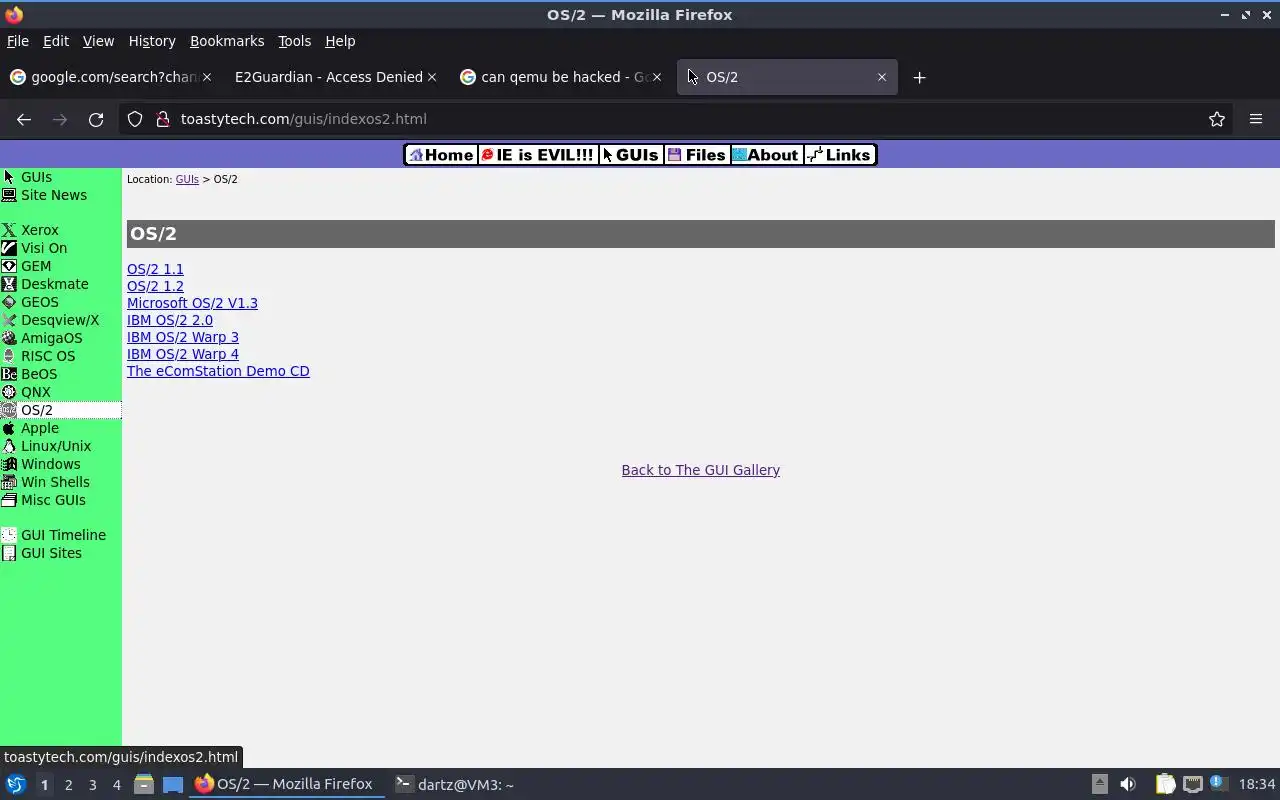Open the Bookmarks menu
1280x800 pixels.
point(227,41)
